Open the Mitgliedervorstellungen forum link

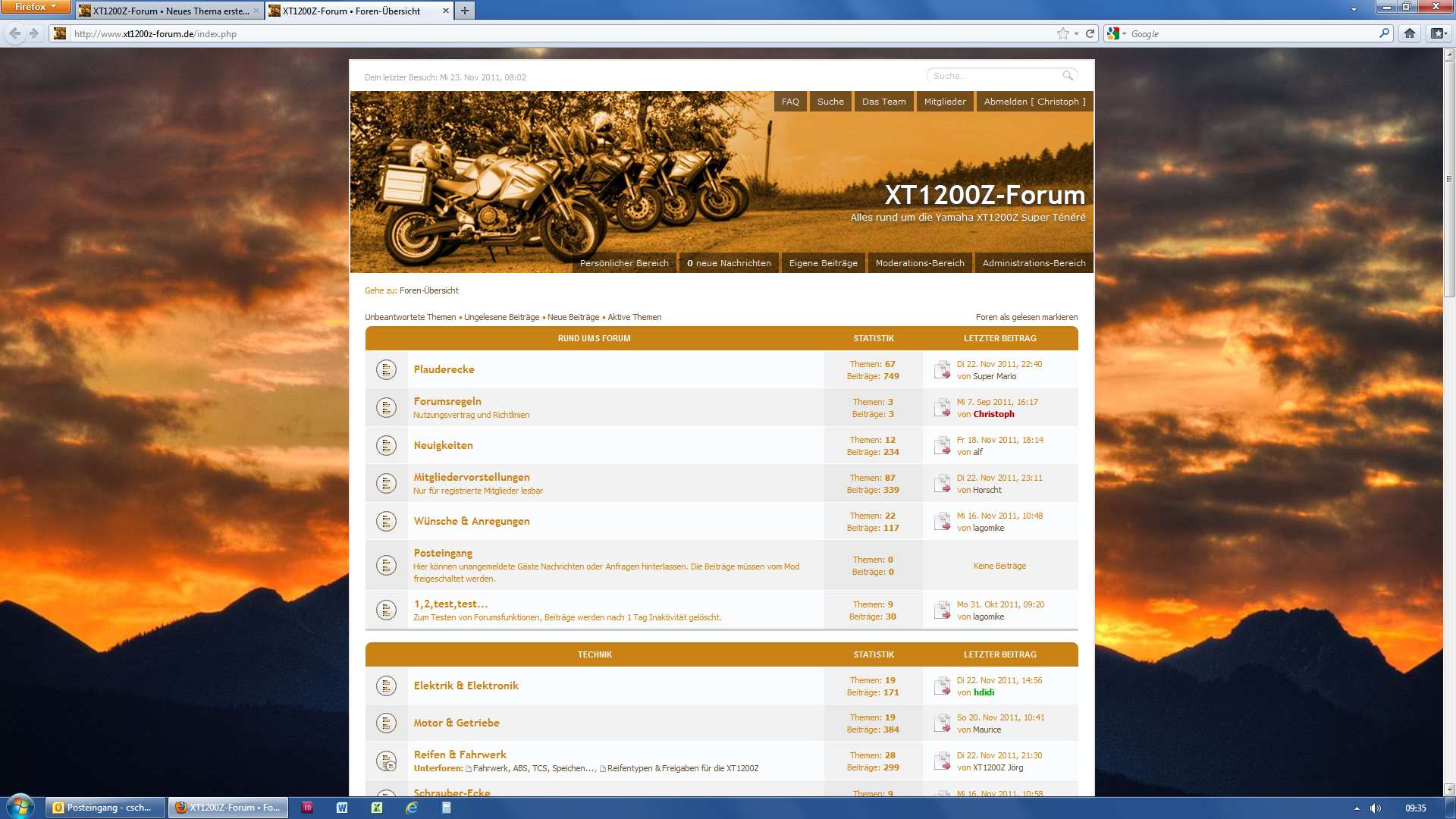[471, 477]
